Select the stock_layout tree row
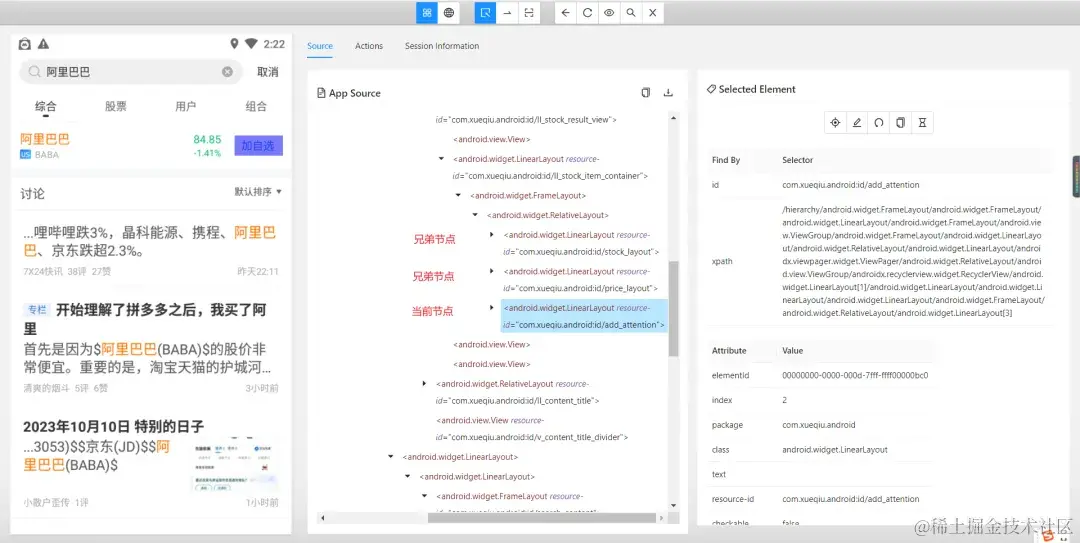Image resolution: width=1080 pixels, height=543 pixels. pyautogui.click(x=582, y=243)
